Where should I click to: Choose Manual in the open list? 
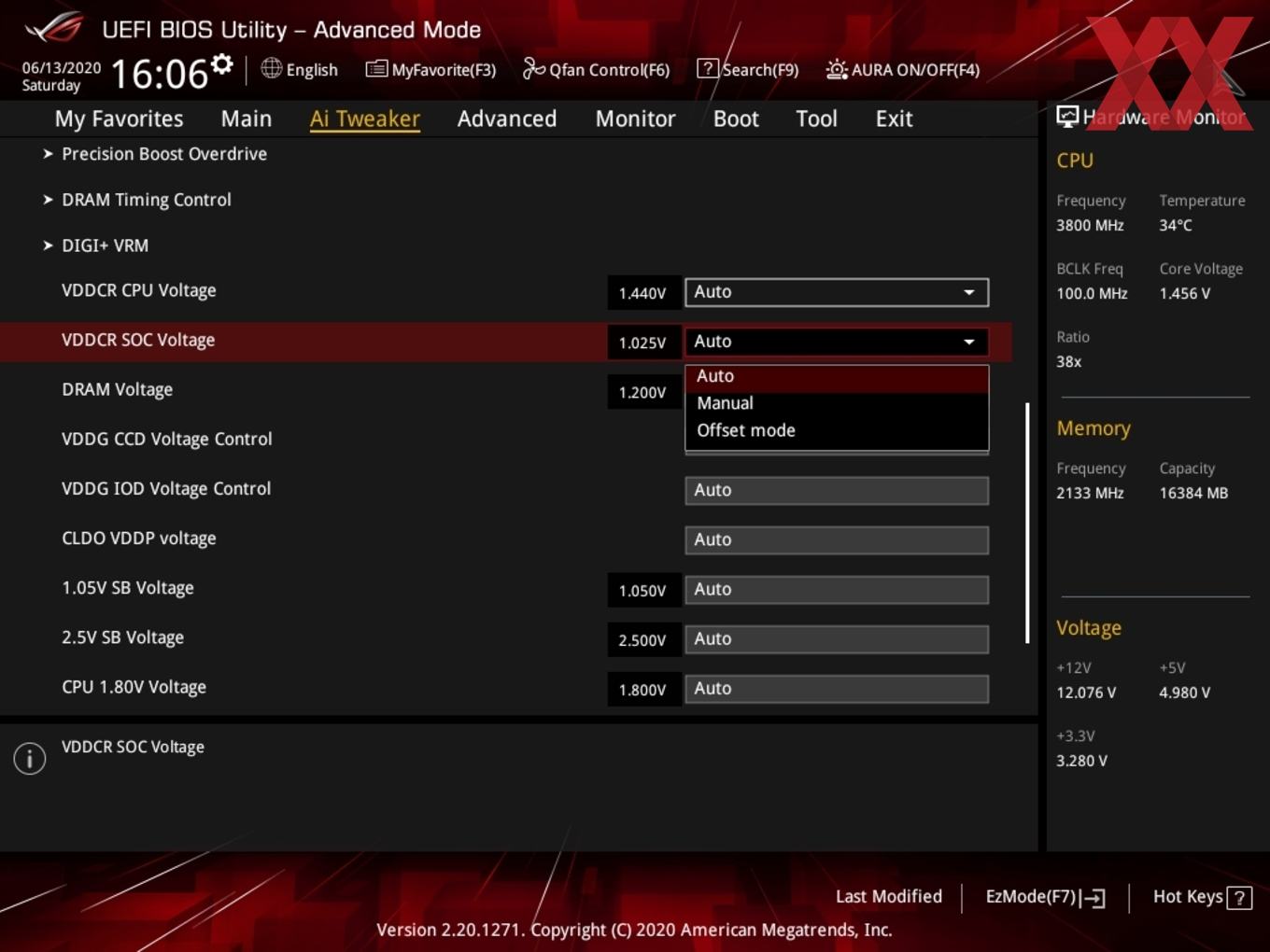point(837,403)
